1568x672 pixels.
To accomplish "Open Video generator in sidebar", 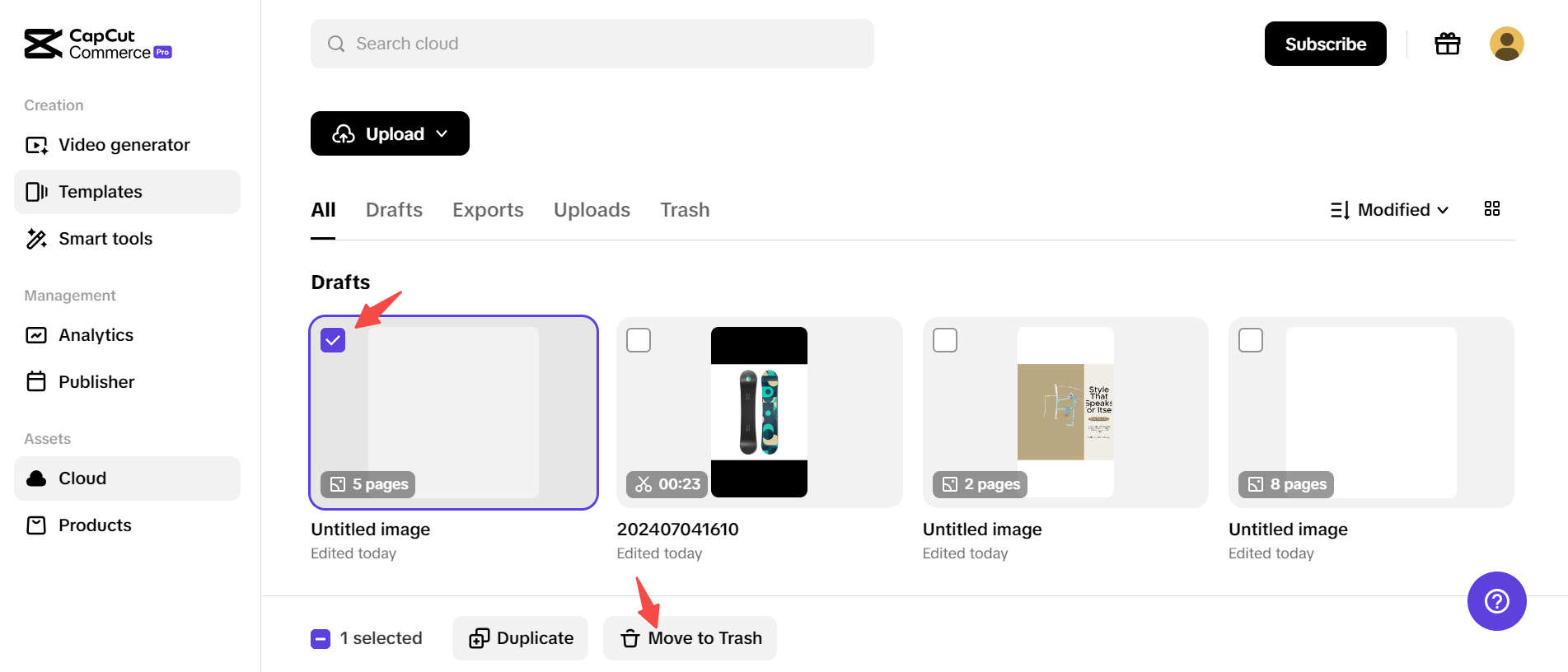I will [x=124, y=145].
